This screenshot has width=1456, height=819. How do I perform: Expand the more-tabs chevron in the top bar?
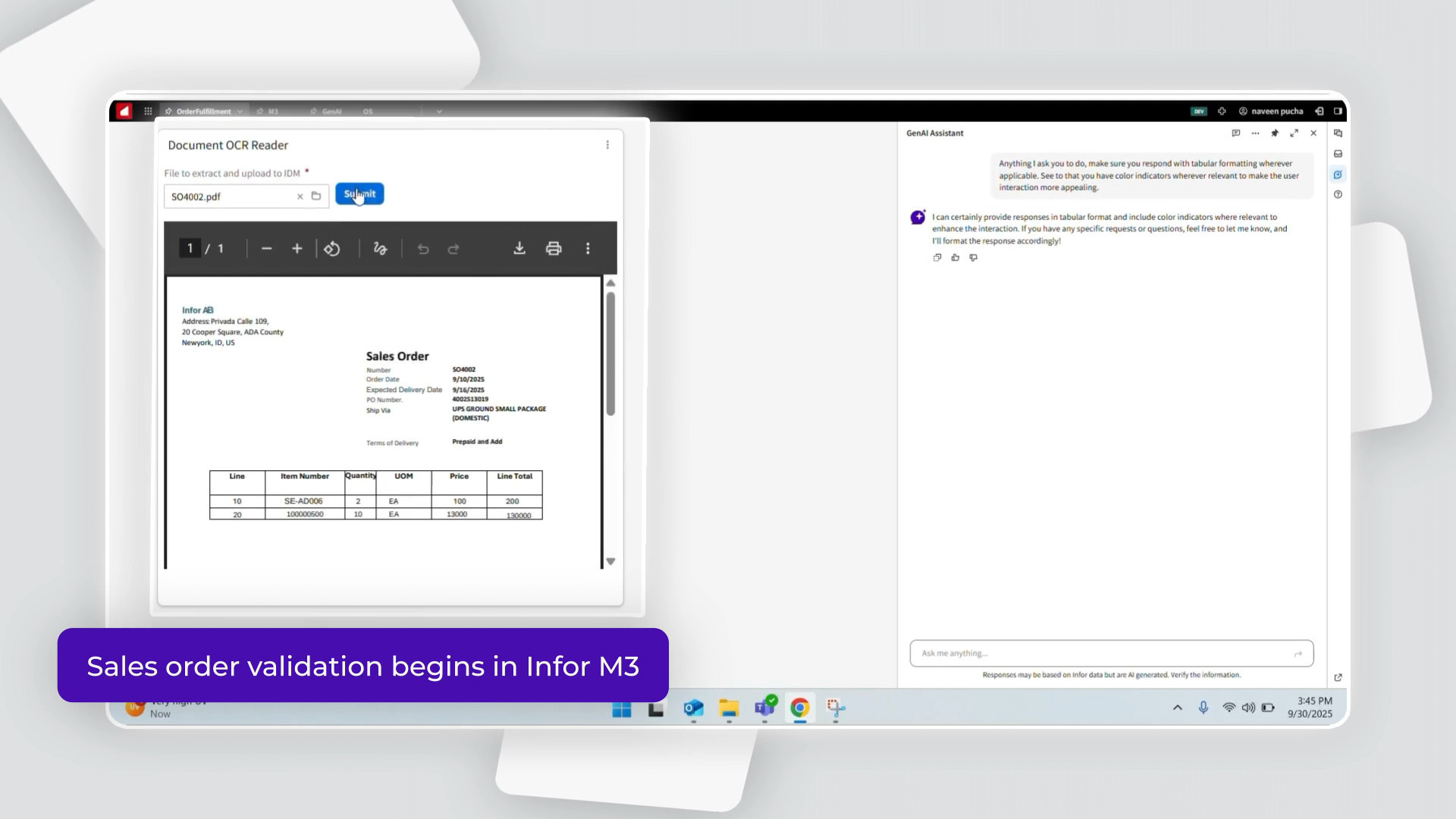[439, 111]
